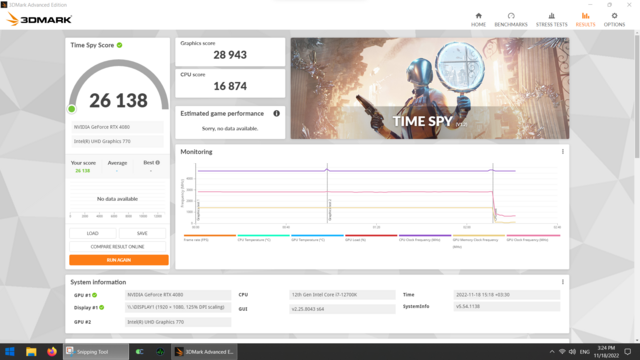This screenshot has width=640, height=360.
Task: Open Wi-Fi network tray icon
Action: point(562,351)
